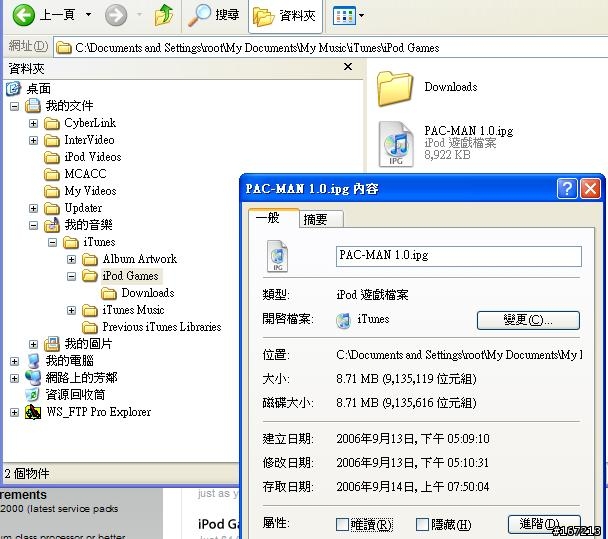Screen dimensions: 608x539
Task: Toggle the 唯讀(R) read-only checkbox
Action: click(x=342, y=525)
